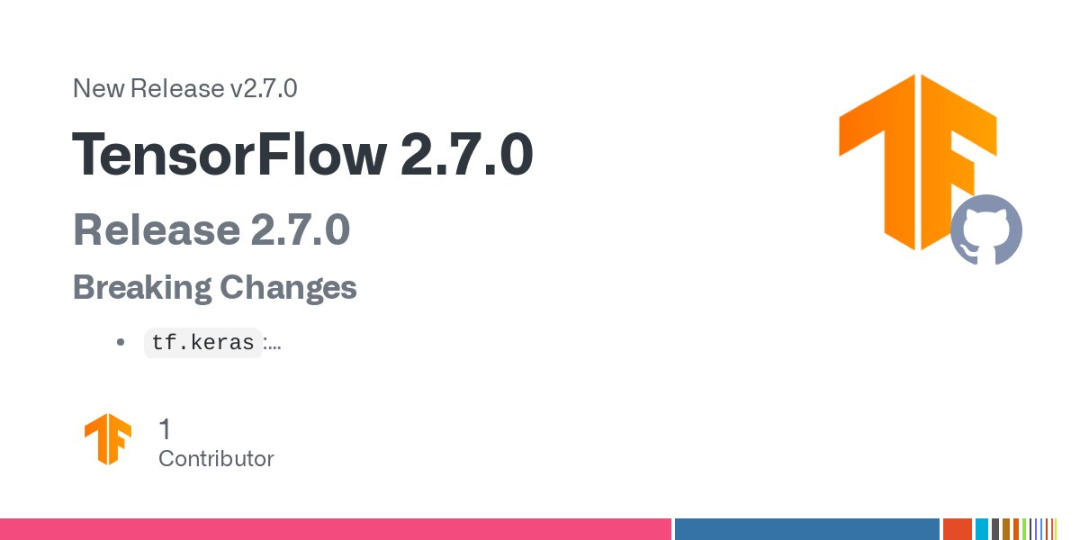The width and height of the screenshot is (1080, 540).
Task: Click the orange-red language bar segment
Action: click(x=957, y=529)
